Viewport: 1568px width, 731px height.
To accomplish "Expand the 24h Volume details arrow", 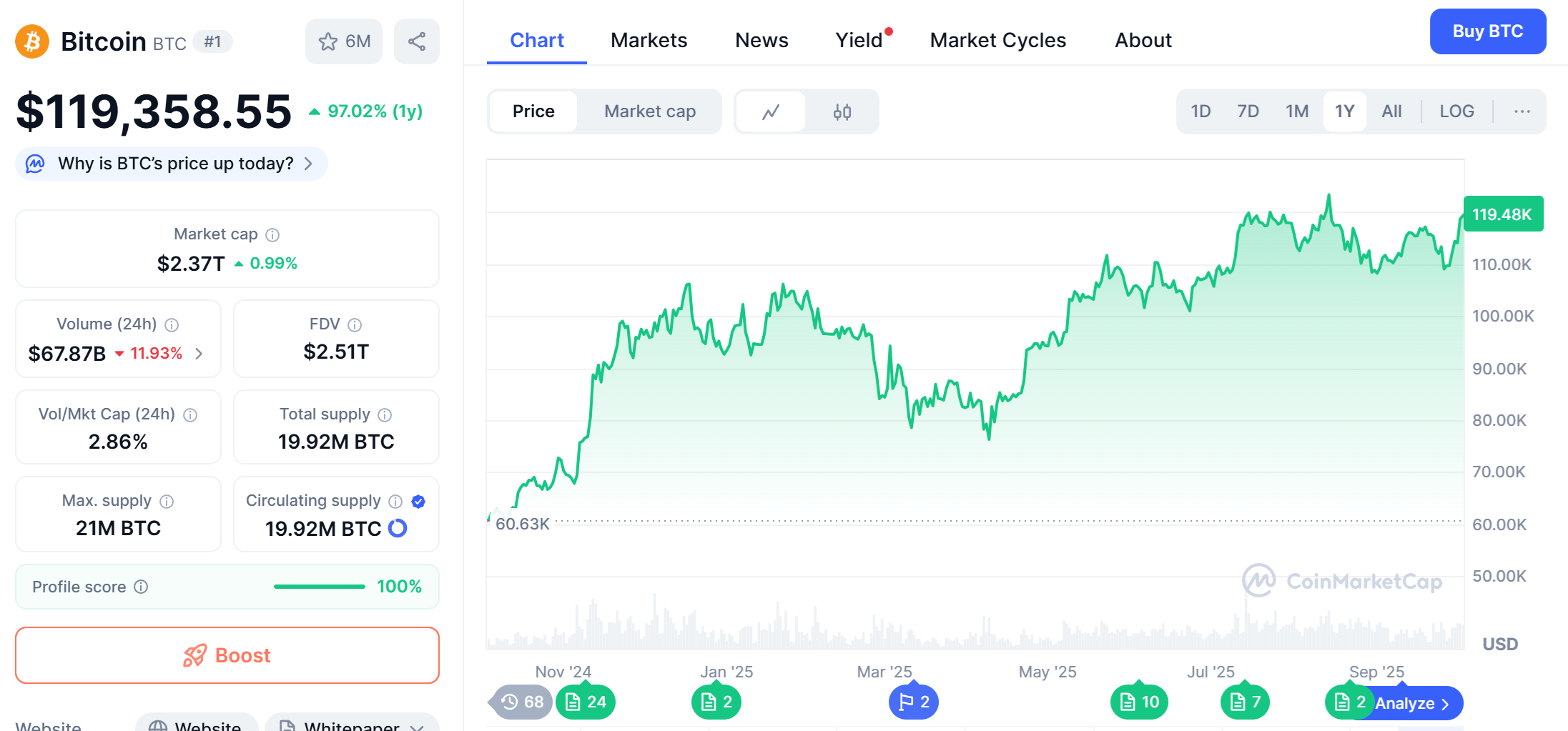I will pos(199,354).
